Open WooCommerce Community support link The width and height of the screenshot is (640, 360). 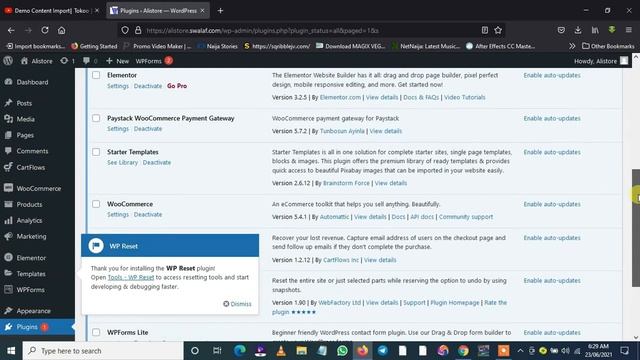coord(466,217)
